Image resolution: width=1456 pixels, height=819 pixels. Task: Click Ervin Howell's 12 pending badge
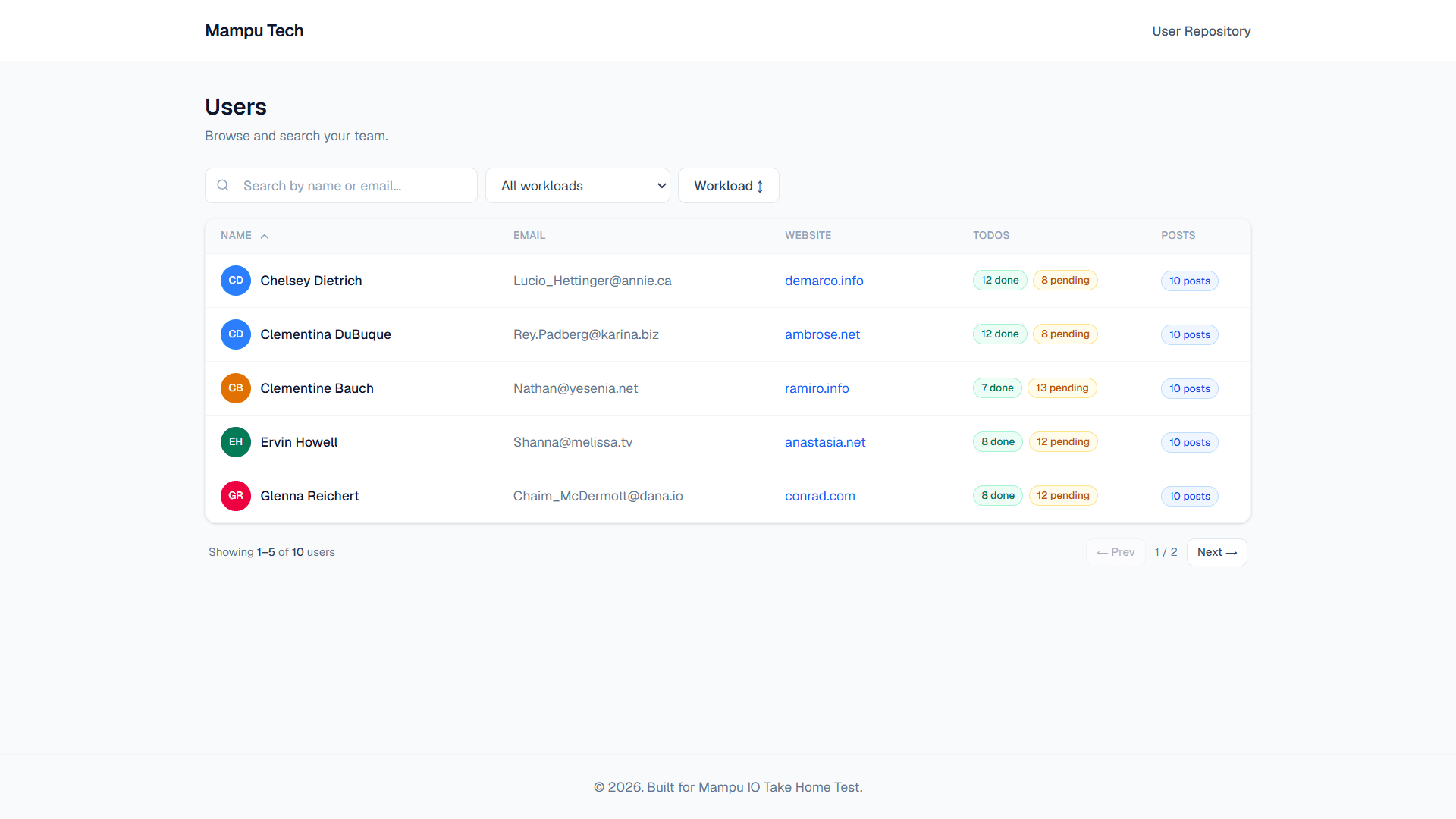point(1062,442)
